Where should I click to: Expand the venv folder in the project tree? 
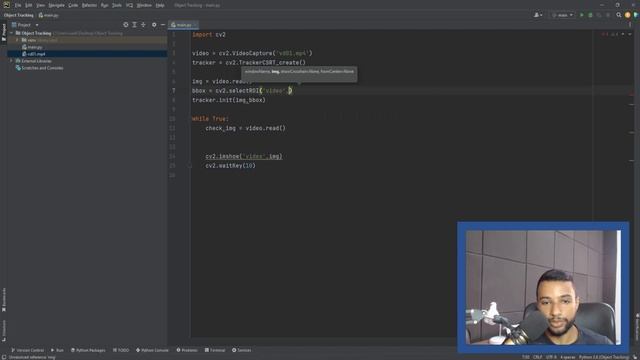click(17, 40)
